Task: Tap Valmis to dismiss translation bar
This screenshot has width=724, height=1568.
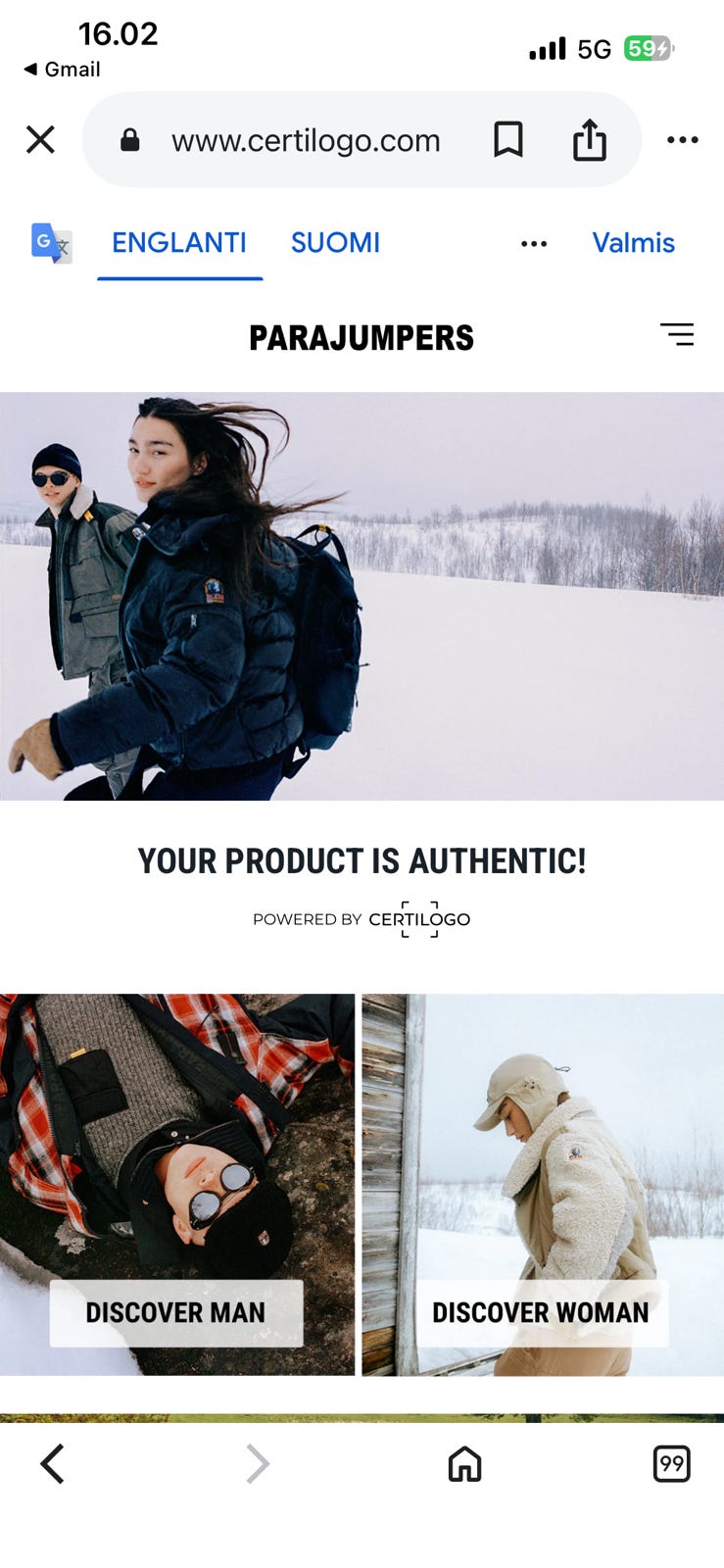Action: point(633,243)
